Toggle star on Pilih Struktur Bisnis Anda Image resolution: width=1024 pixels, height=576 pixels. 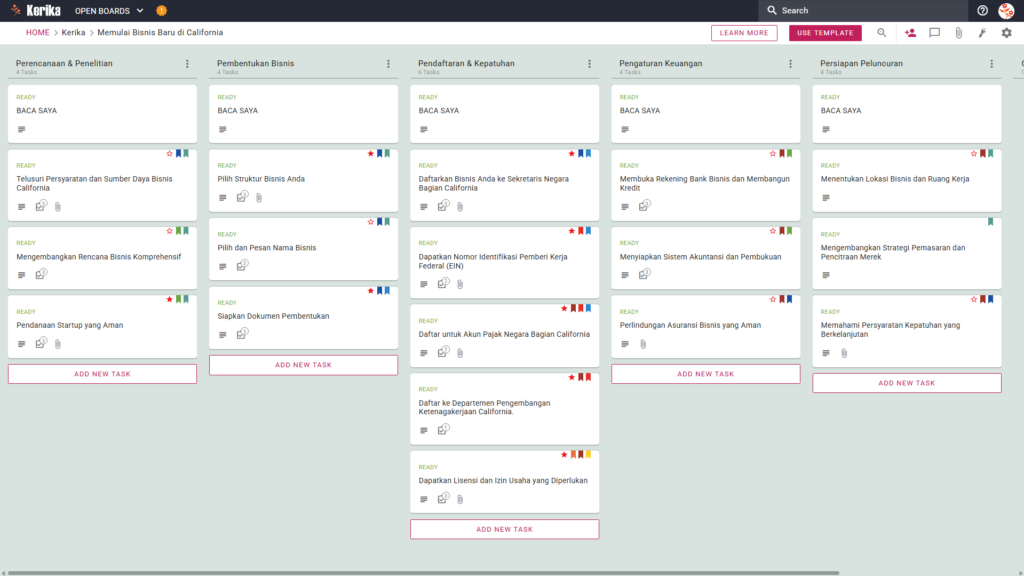[x=371, y=153]
